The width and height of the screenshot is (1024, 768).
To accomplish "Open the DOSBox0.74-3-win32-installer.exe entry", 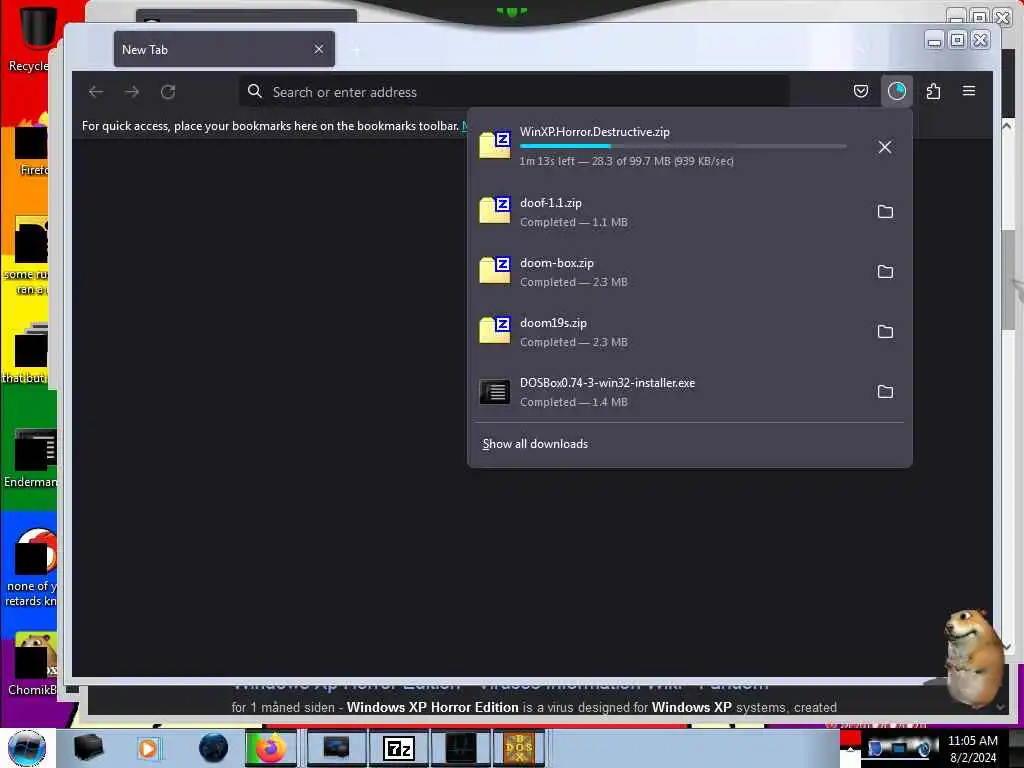I will pos(689,392).
